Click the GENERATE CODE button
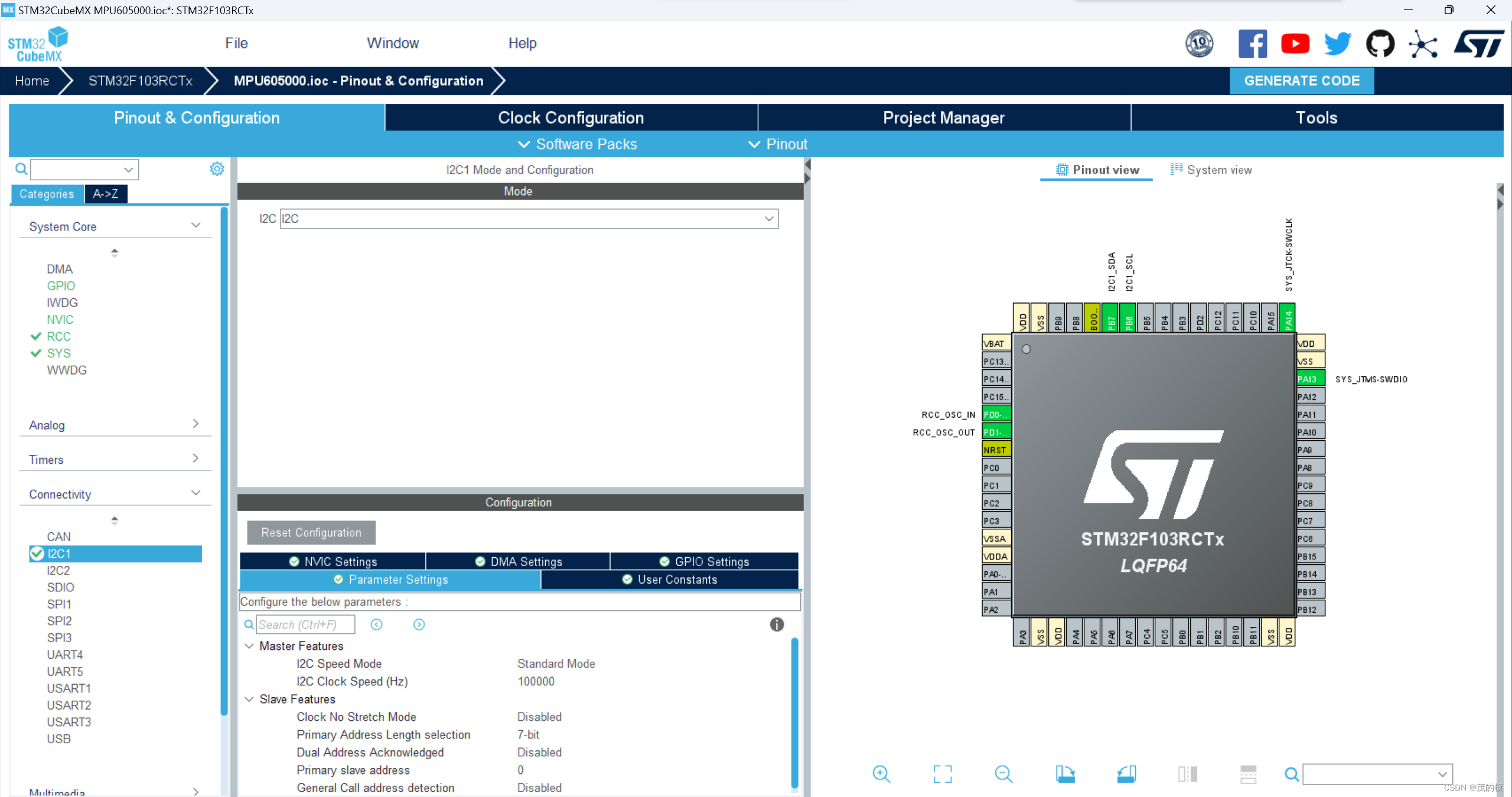 [1302, 80]
